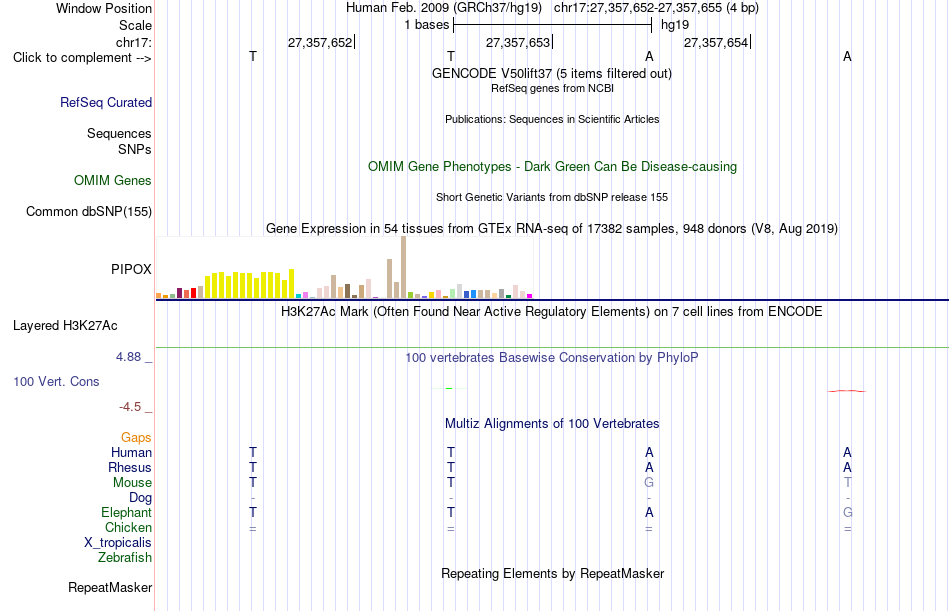950x611 pixels.
Task: Click the chr17: ruler label
Action: pyautogui.click(x=134, y=42)
